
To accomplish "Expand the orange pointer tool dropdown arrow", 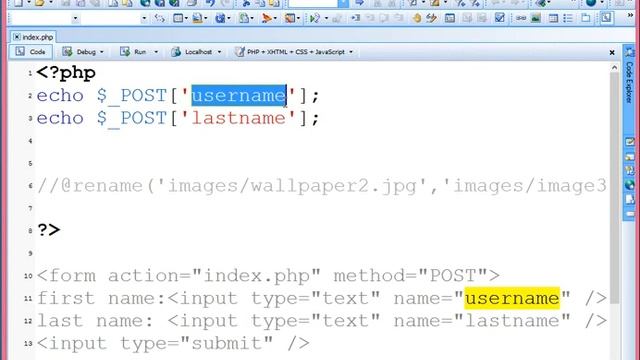I will (x=275, y=18).
